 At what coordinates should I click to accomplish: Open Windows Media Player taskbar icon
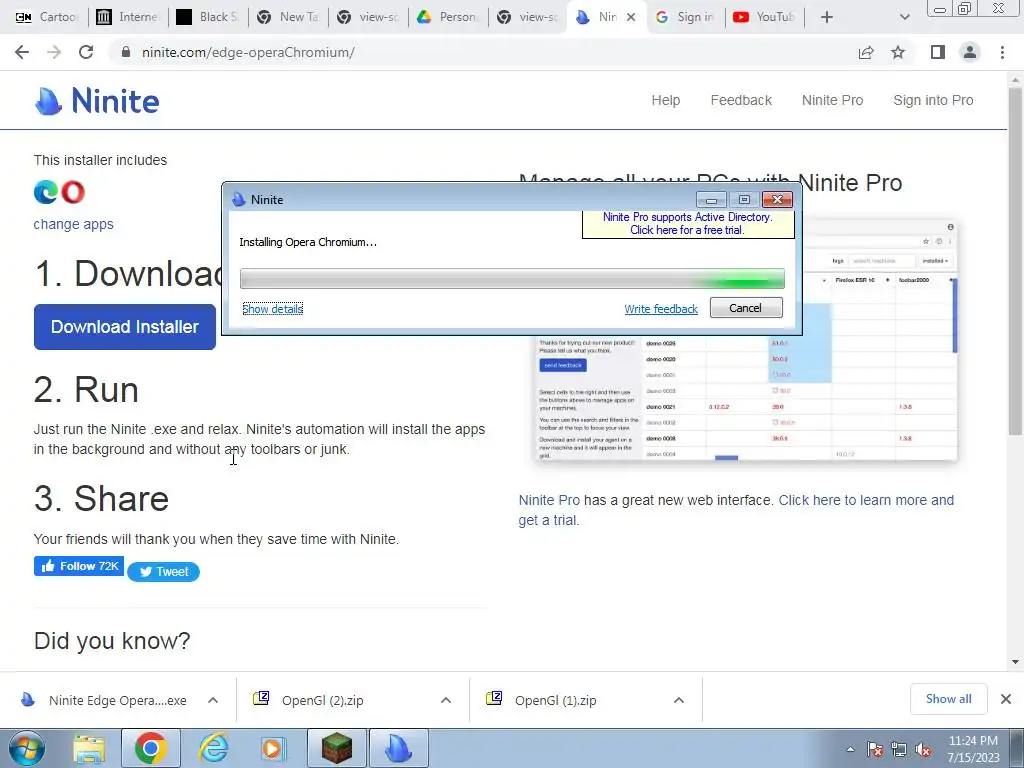[x=274, y=748]
